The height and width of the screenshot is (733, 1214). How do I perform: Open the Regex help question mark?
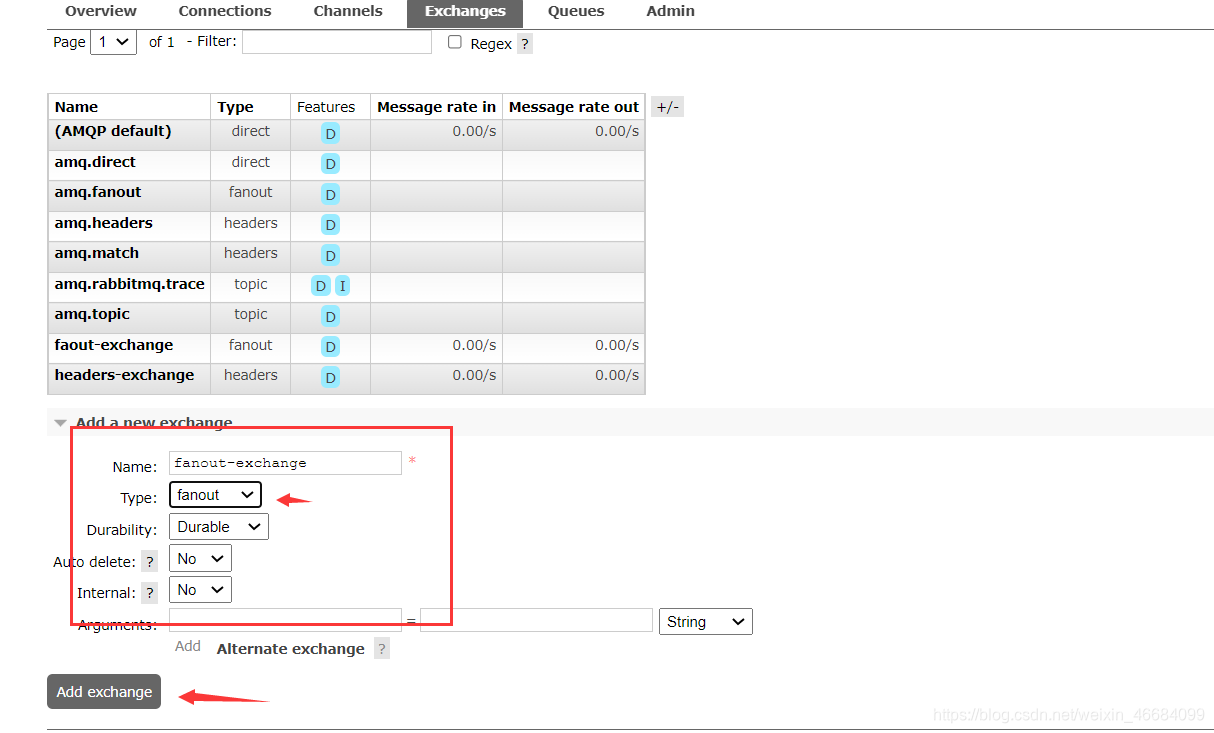click(525, 44)
